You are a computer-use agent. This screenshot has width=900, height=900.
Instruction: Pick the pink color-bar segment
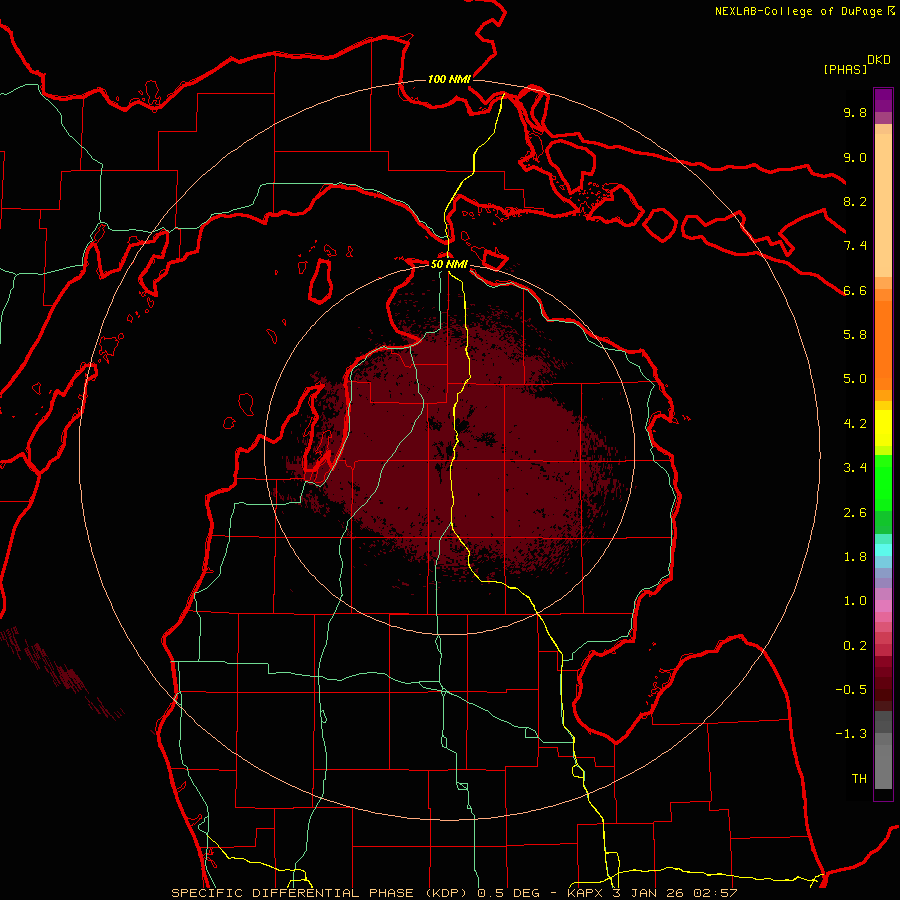[883, 606]
